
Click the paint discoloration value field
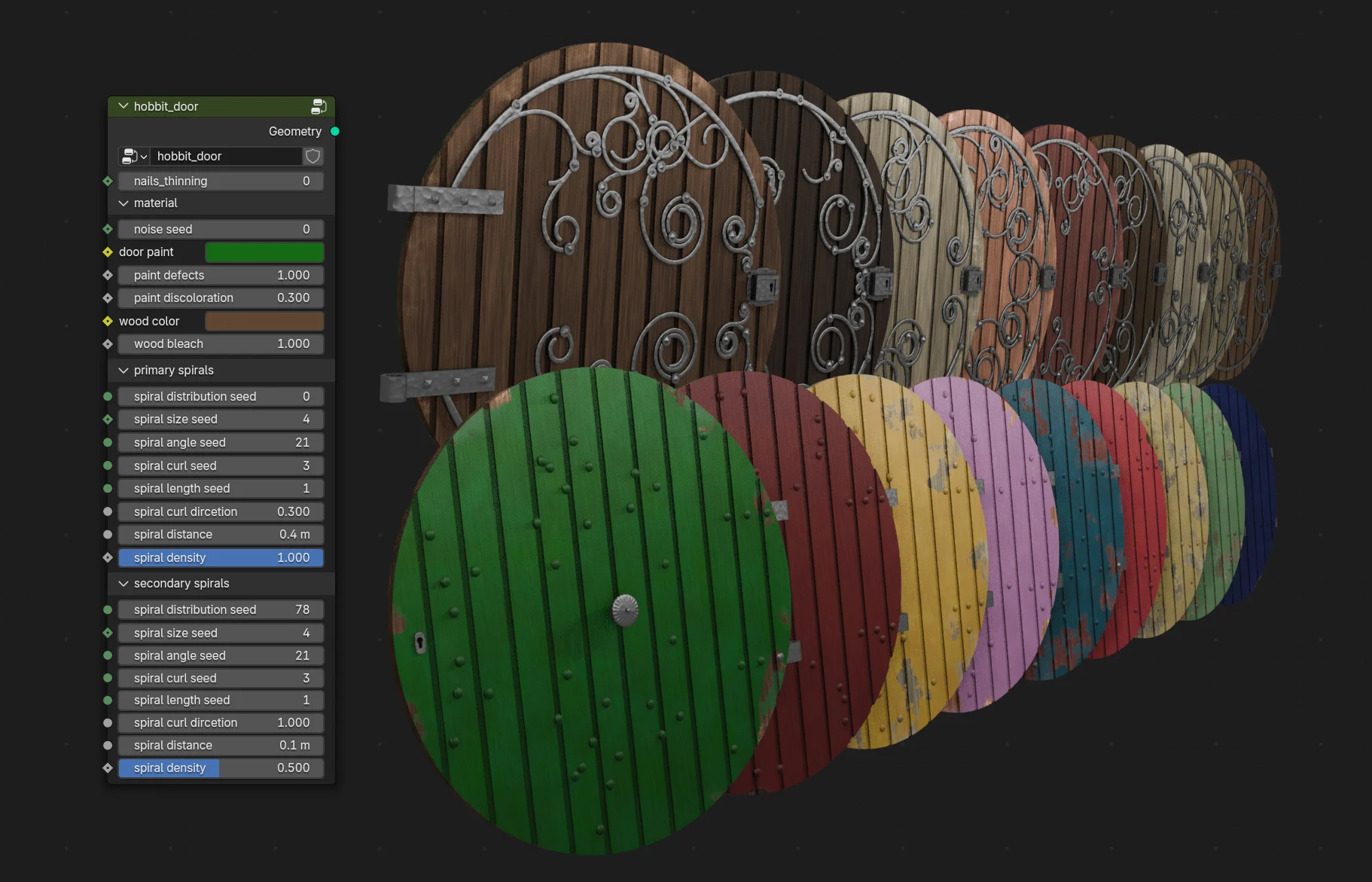(221, 298)
